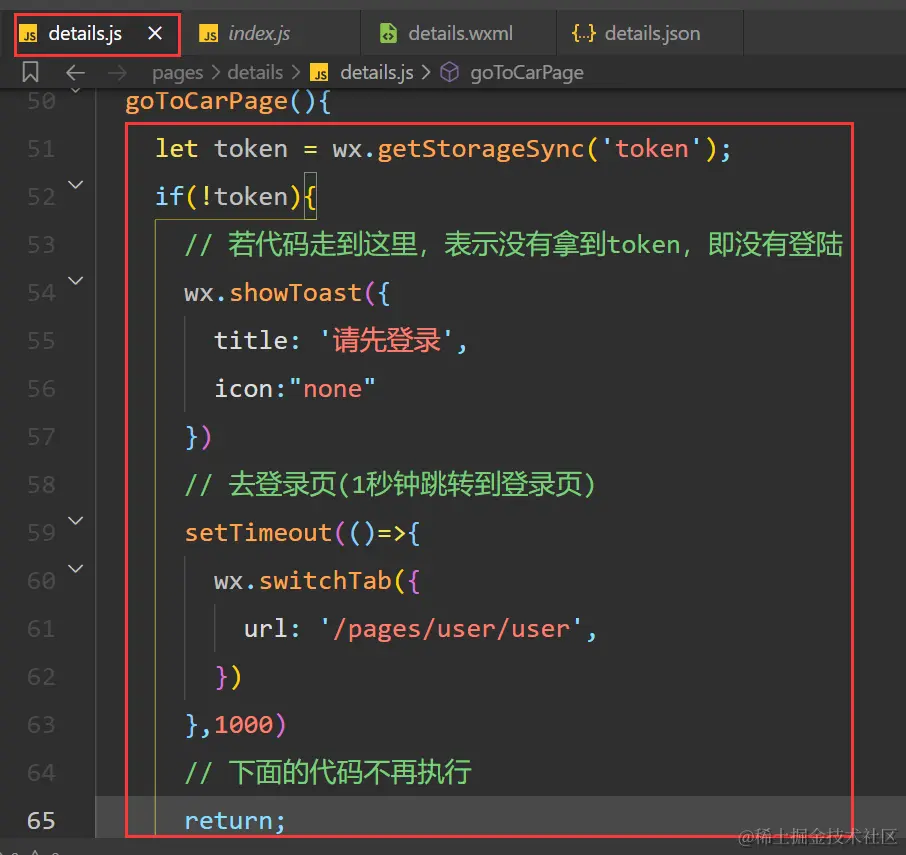Click line number 65 in the gutter
Screen dimensions: 906x855
pyautogui.click(x=41, y=820)
